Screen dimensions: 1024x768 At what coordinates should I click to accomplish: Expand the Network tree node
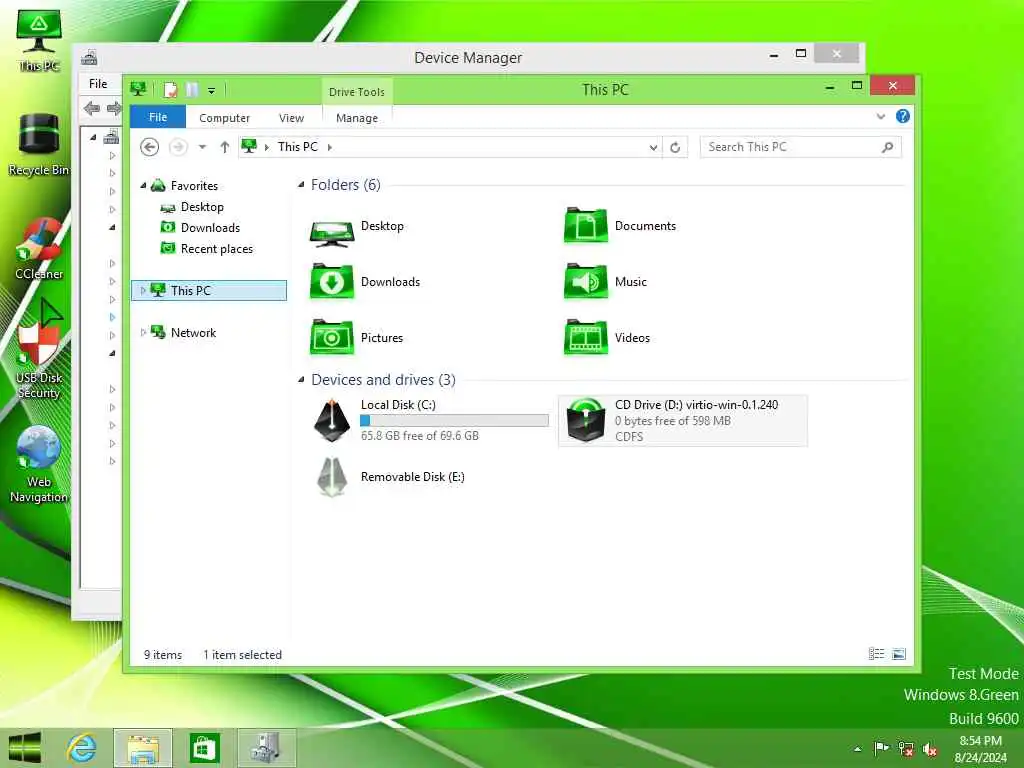click(143, 332)
